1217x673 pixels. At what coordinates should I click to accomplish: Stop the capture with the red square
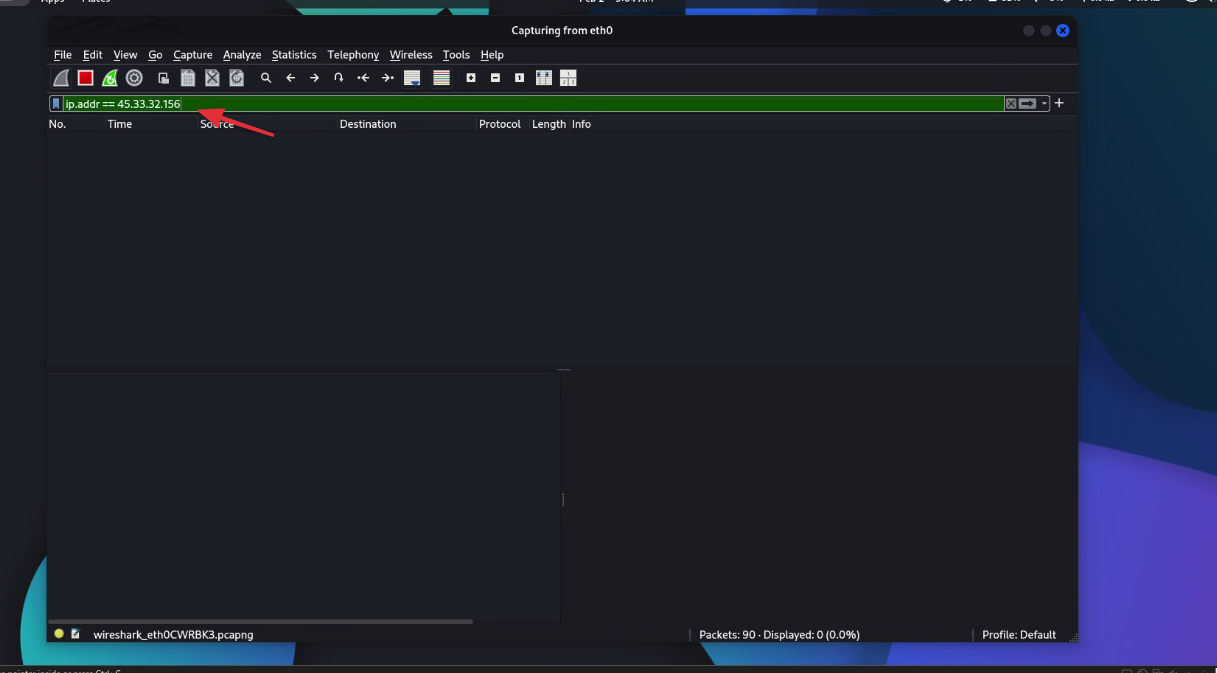86,78
